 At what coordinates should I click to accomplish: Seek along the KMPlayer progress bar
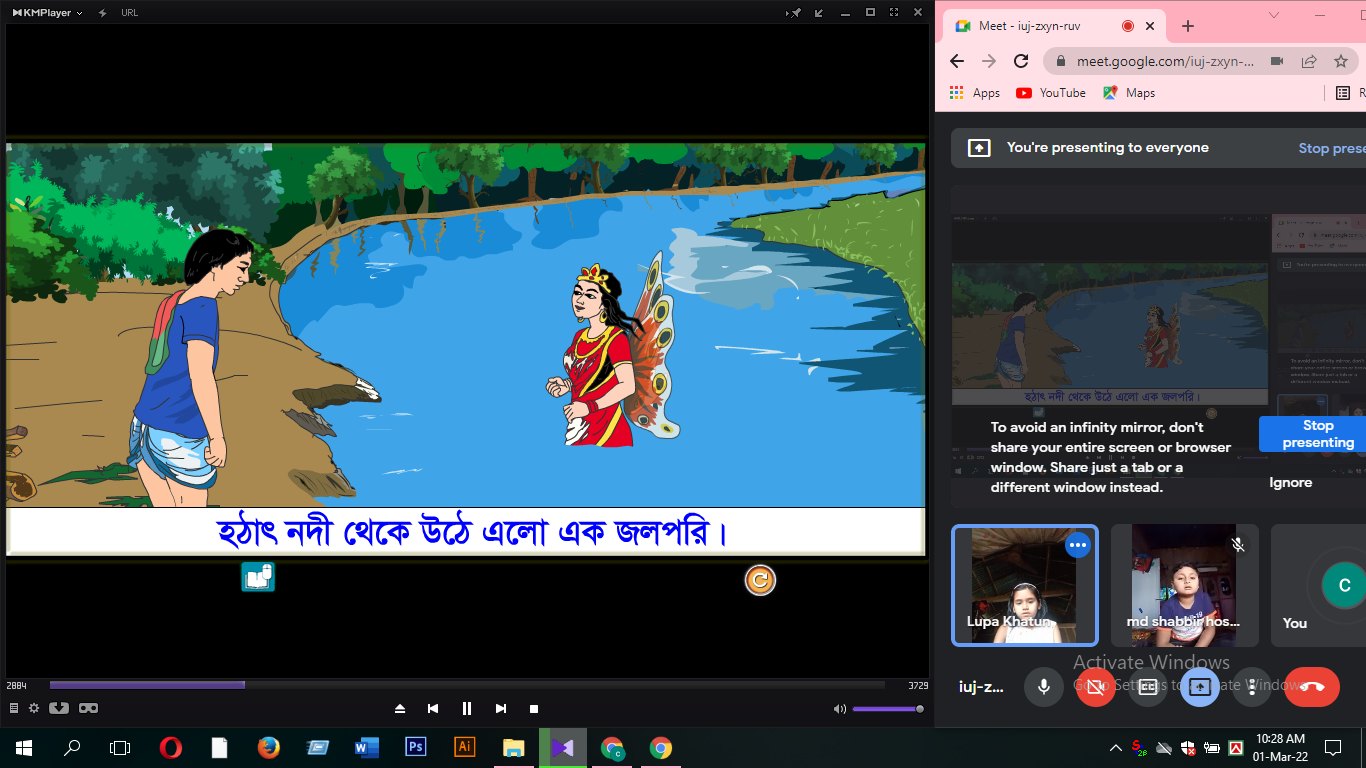click(x=467, y=685)
